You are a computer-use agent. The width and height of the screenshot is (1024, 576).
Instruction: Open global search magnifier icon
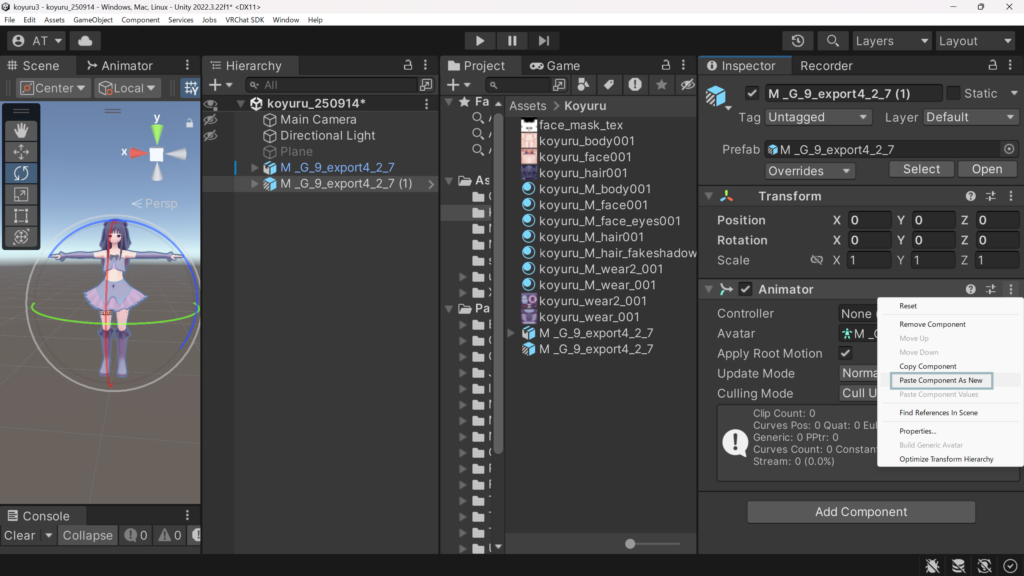pyautogui.click(x=832, y=40)
